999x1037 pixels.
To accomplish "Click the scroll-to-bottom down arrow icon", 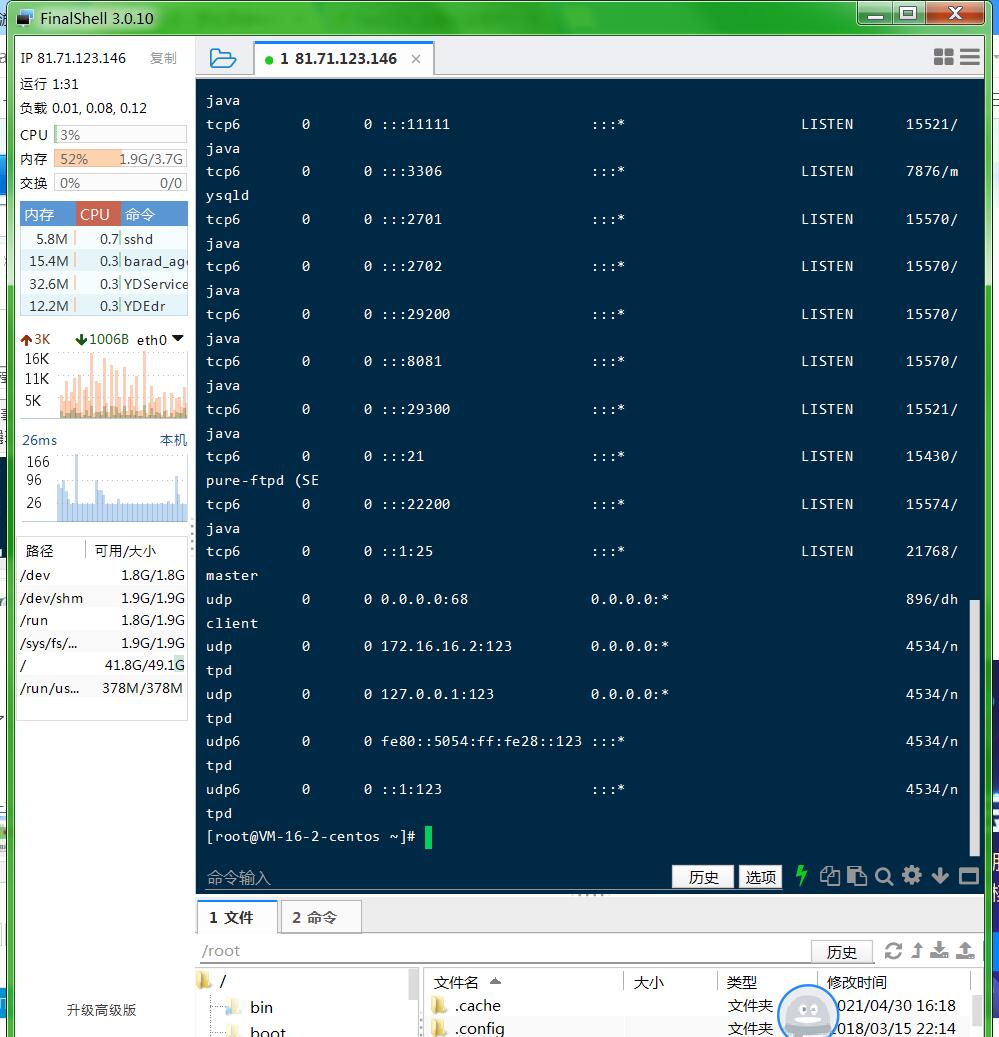I will tap(939, 876).
